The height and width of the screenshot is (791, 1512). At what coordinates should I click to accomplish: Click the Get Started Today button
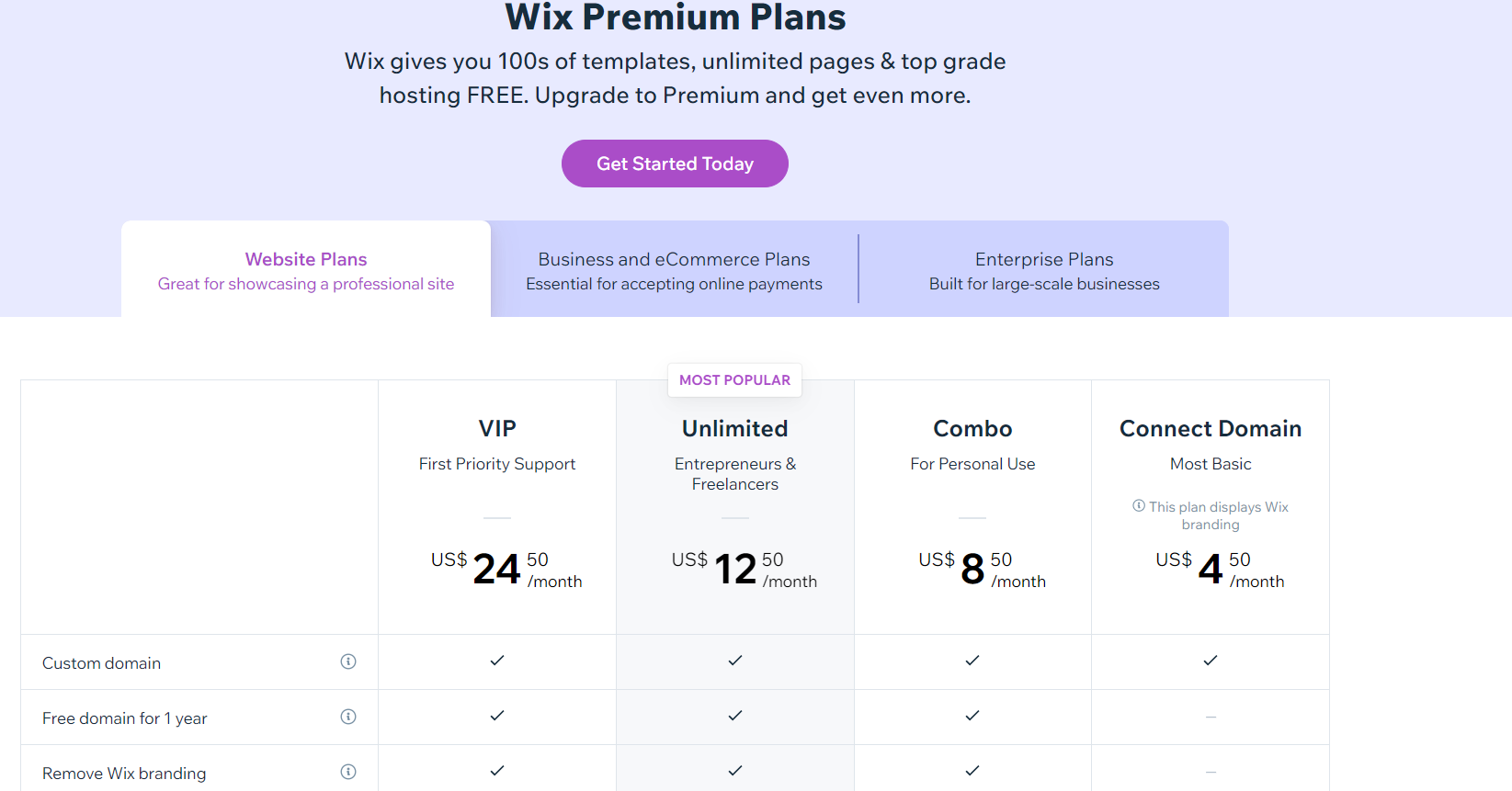coord(675,164)
